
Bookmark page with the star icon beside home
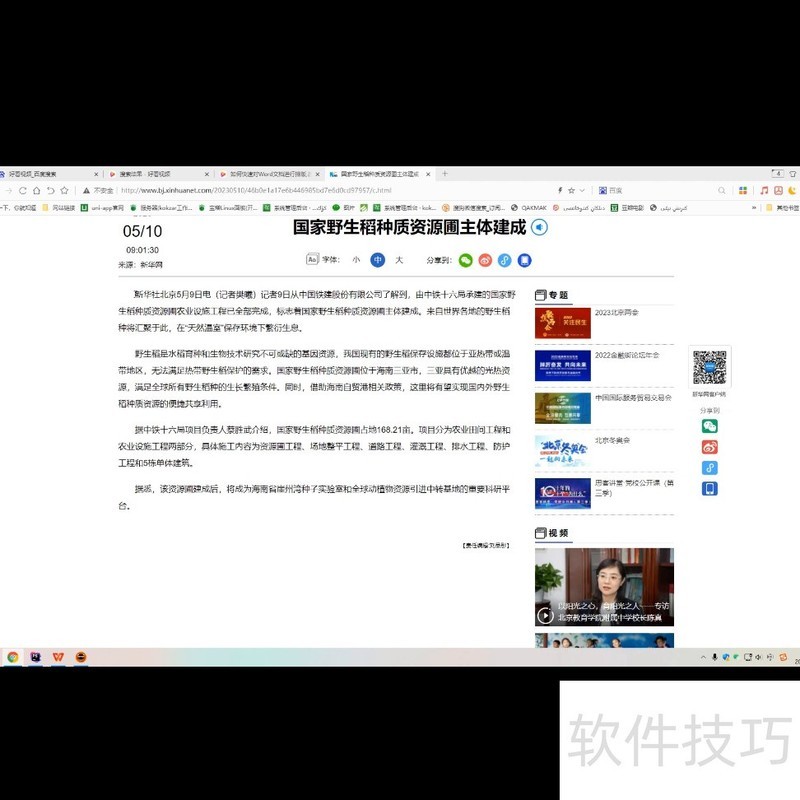64,190
